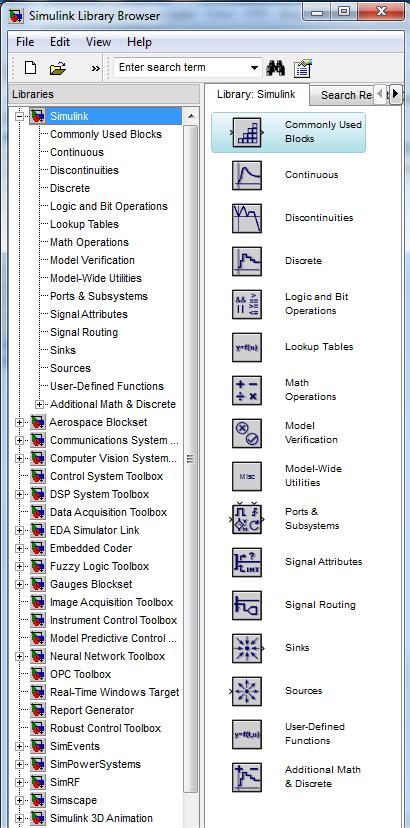Screen dimensions: 410x828
Task: Select Lookup Tables in the tree
Action: (85, 224)
